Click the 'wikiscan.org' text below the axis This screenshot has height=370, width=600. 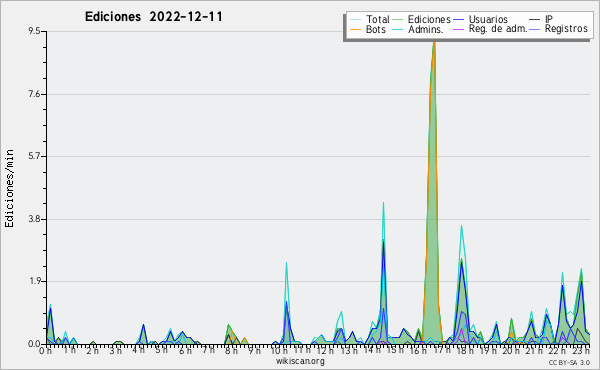[x=300, y=361]
